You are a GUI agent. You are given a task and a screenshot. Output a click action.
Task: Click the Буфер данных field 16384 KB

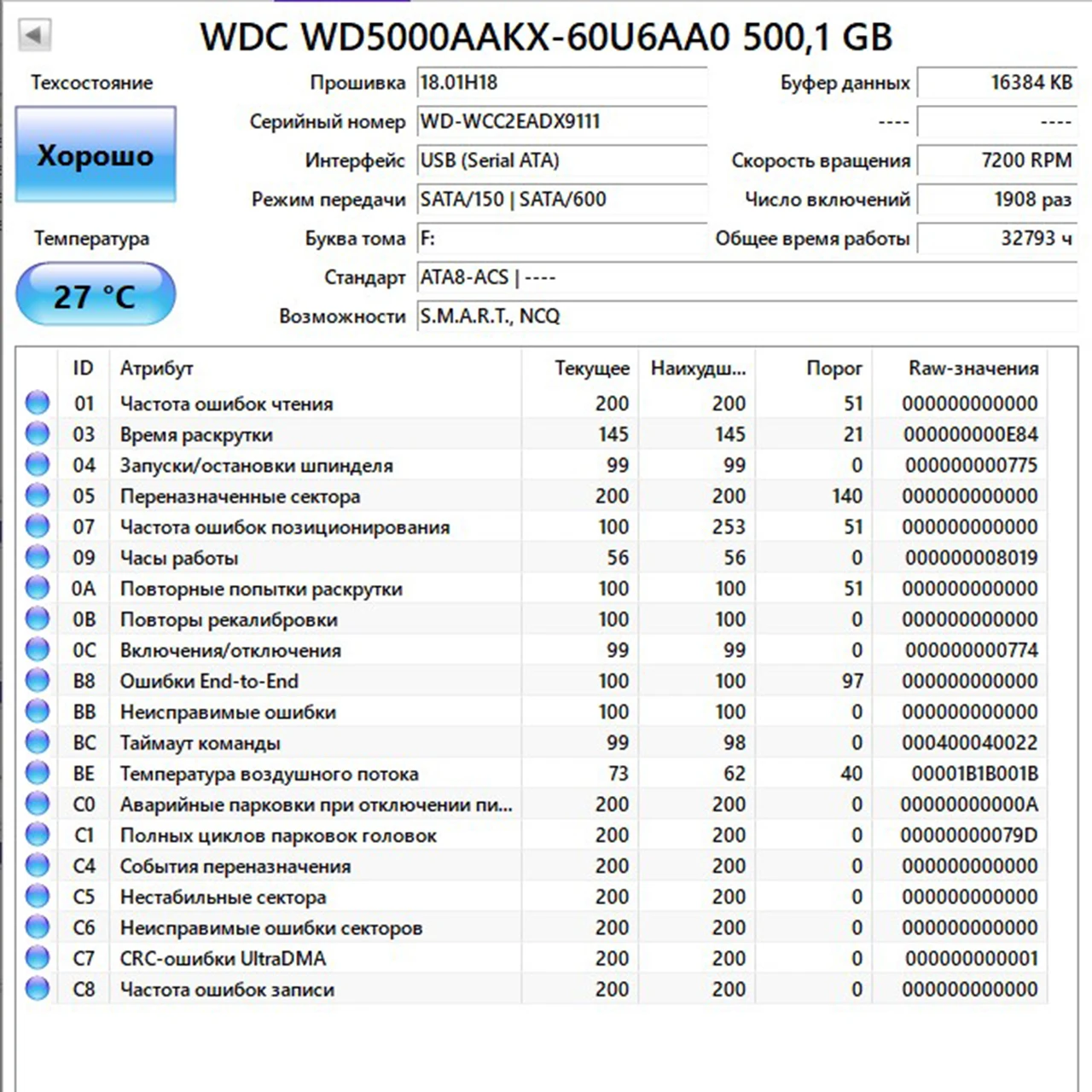pos(997,83)
